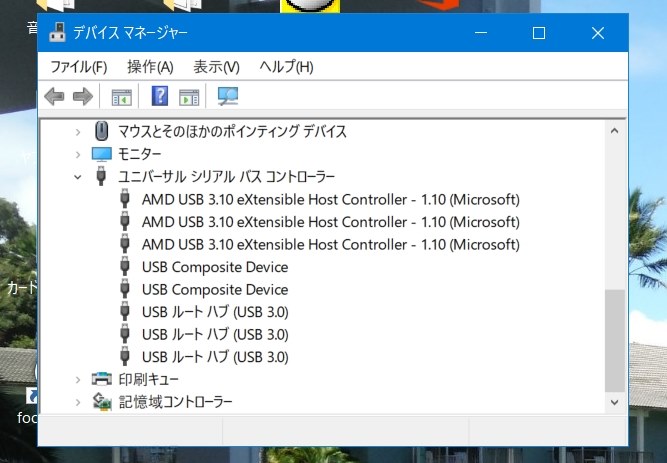Image resolution: width=667 pixels, height=463 pixels.
Task: Open the ヘルプ(H) menu
Action: pyautogui.click(x=286, y=67)
